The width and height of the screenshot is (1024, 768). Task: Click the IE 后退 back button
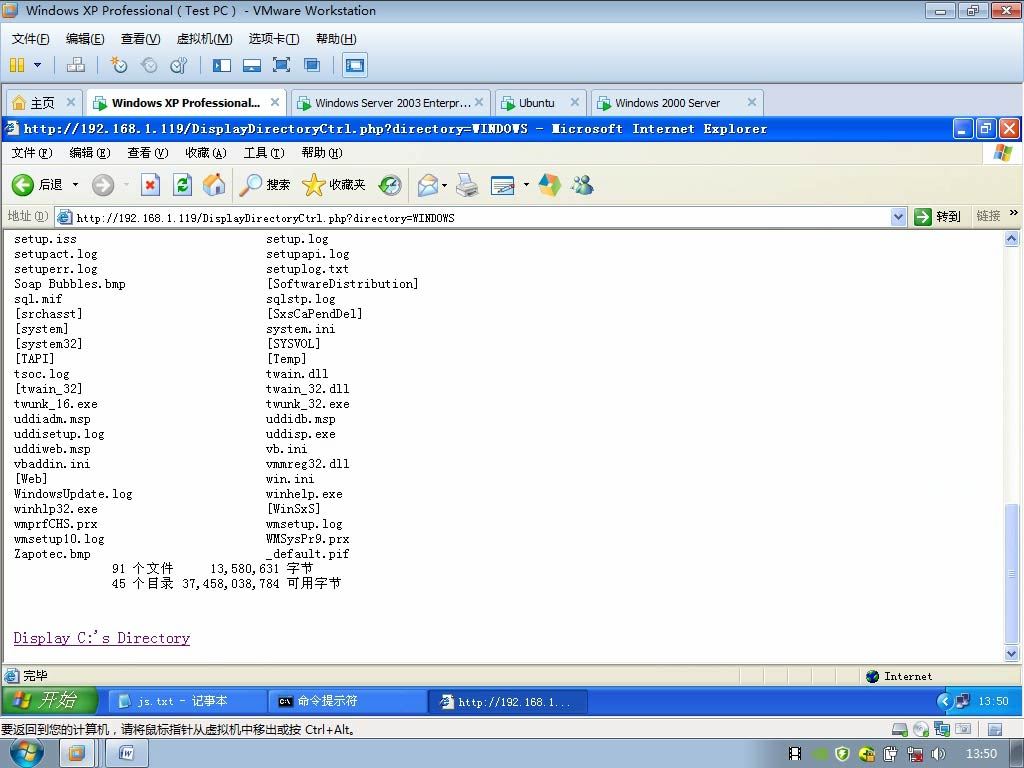(x=37, y=185)
